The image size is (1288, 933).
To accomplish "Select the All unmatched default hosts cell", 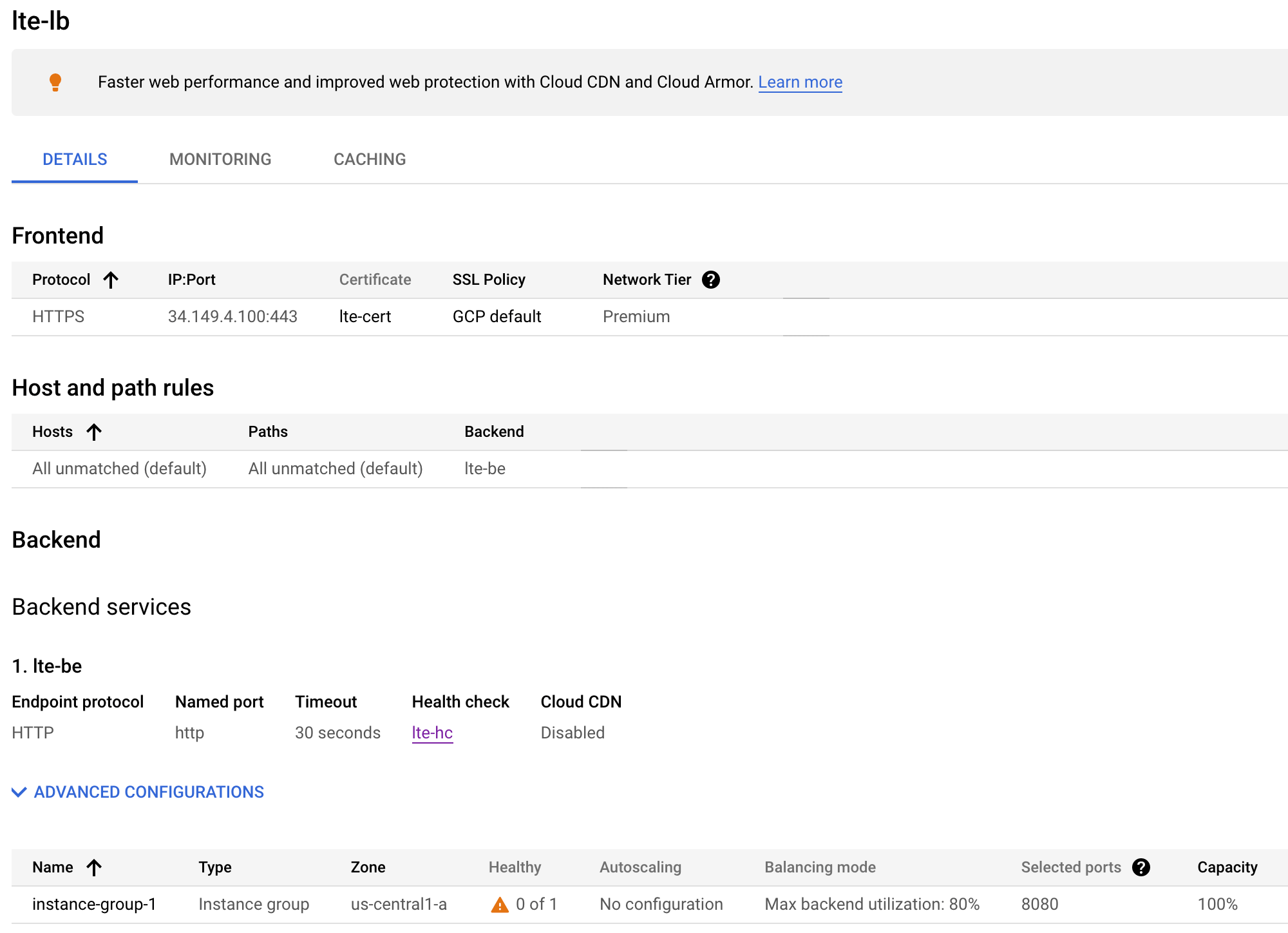I will [x=118, y=468].
